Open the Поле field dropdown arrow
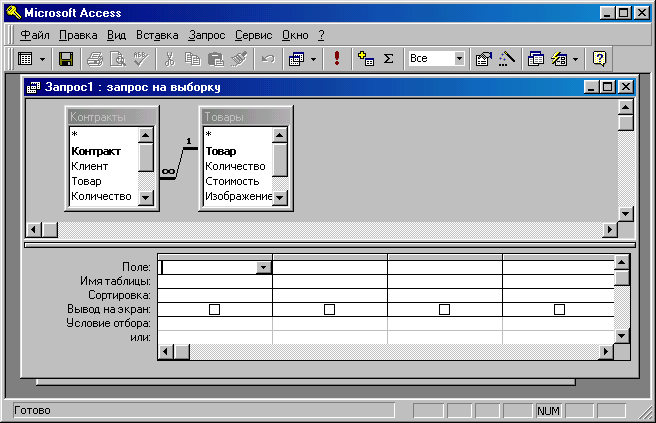The image size is (656, 423). pyautogui.click(x=264, y=267)
